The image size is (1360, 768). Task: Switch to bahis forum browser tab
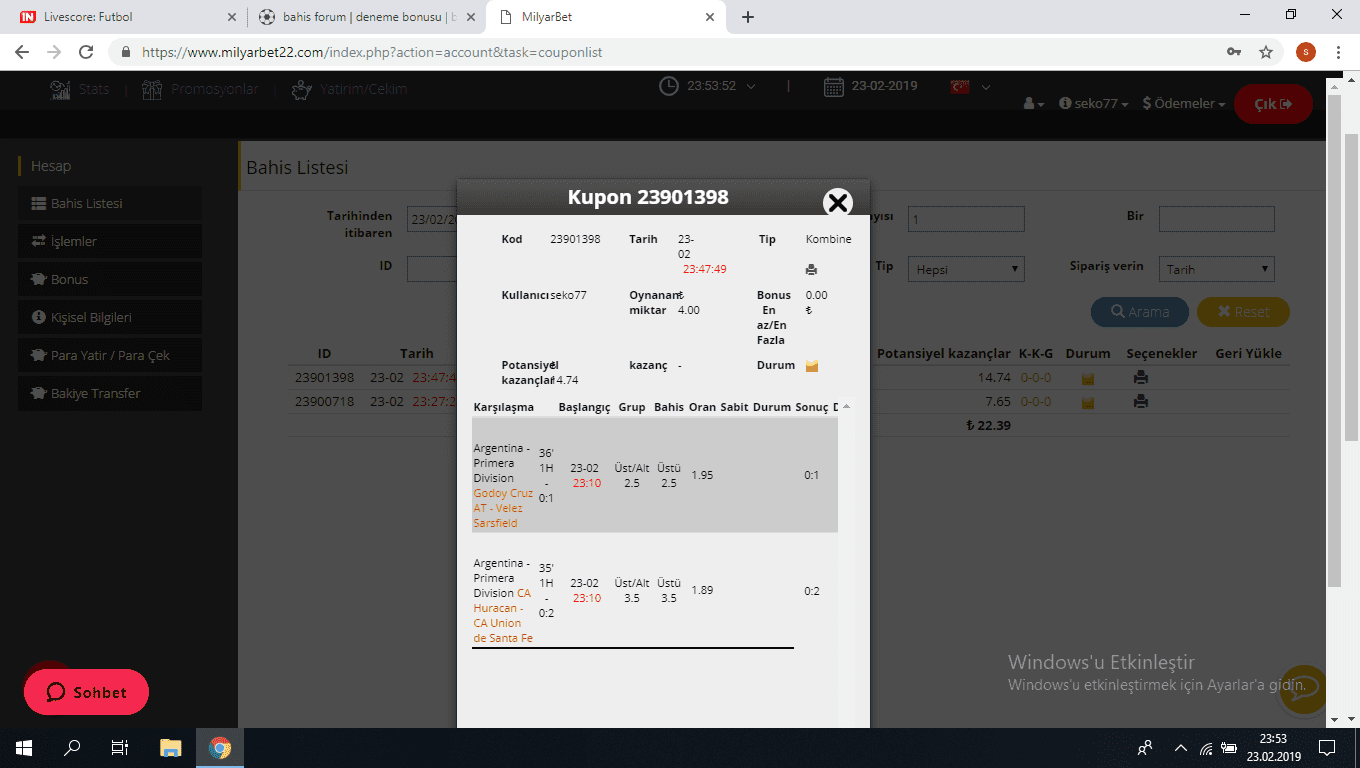click(x=365, y=17)
